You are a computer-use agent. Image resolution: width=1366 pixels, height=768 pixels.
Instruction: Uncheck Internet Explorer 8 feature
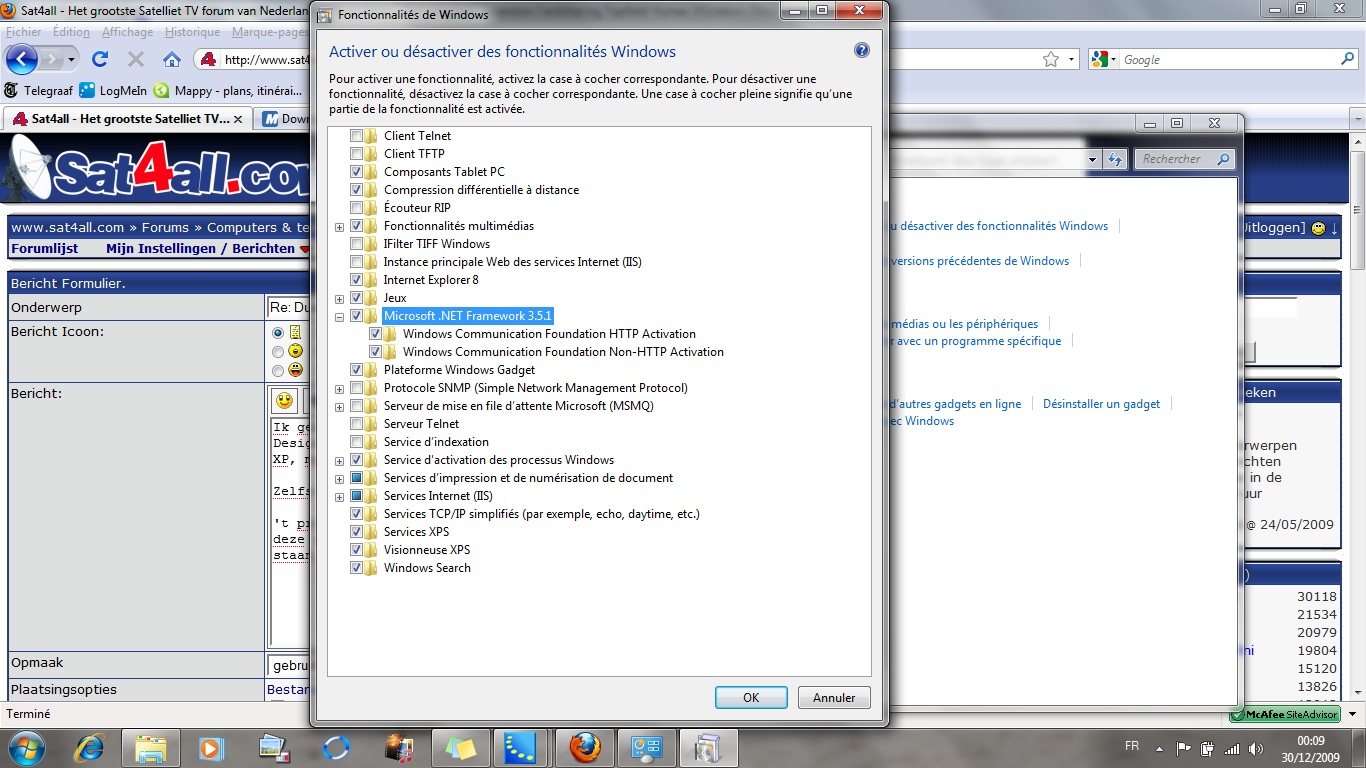356,280
